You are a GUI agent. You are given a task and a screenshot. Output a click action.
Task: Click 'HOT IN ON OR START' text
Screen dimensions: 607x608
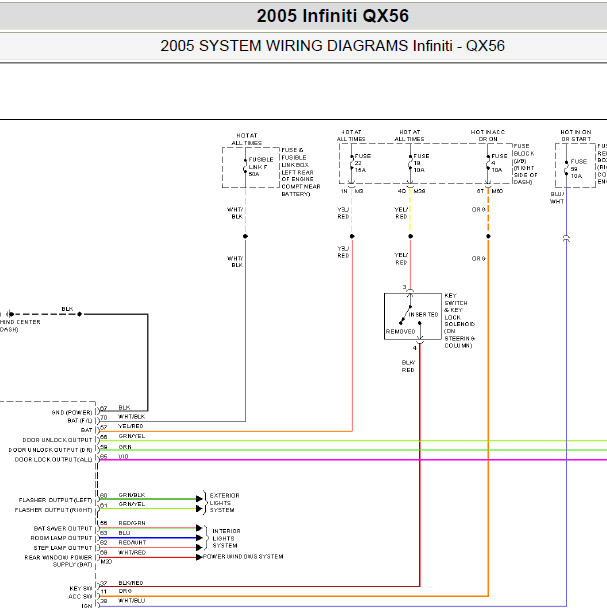[x=576, y=135]
